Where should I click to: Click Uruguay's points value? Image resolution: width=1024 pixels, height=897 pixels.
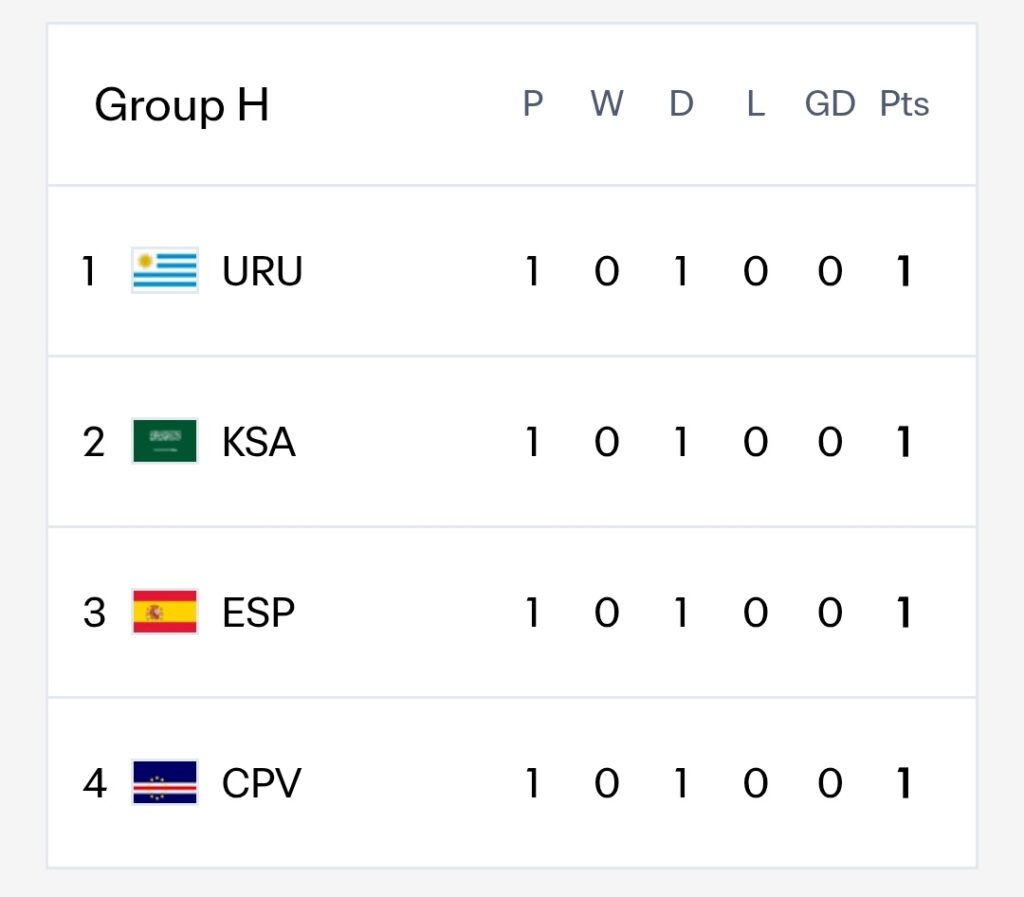point(904,271)
